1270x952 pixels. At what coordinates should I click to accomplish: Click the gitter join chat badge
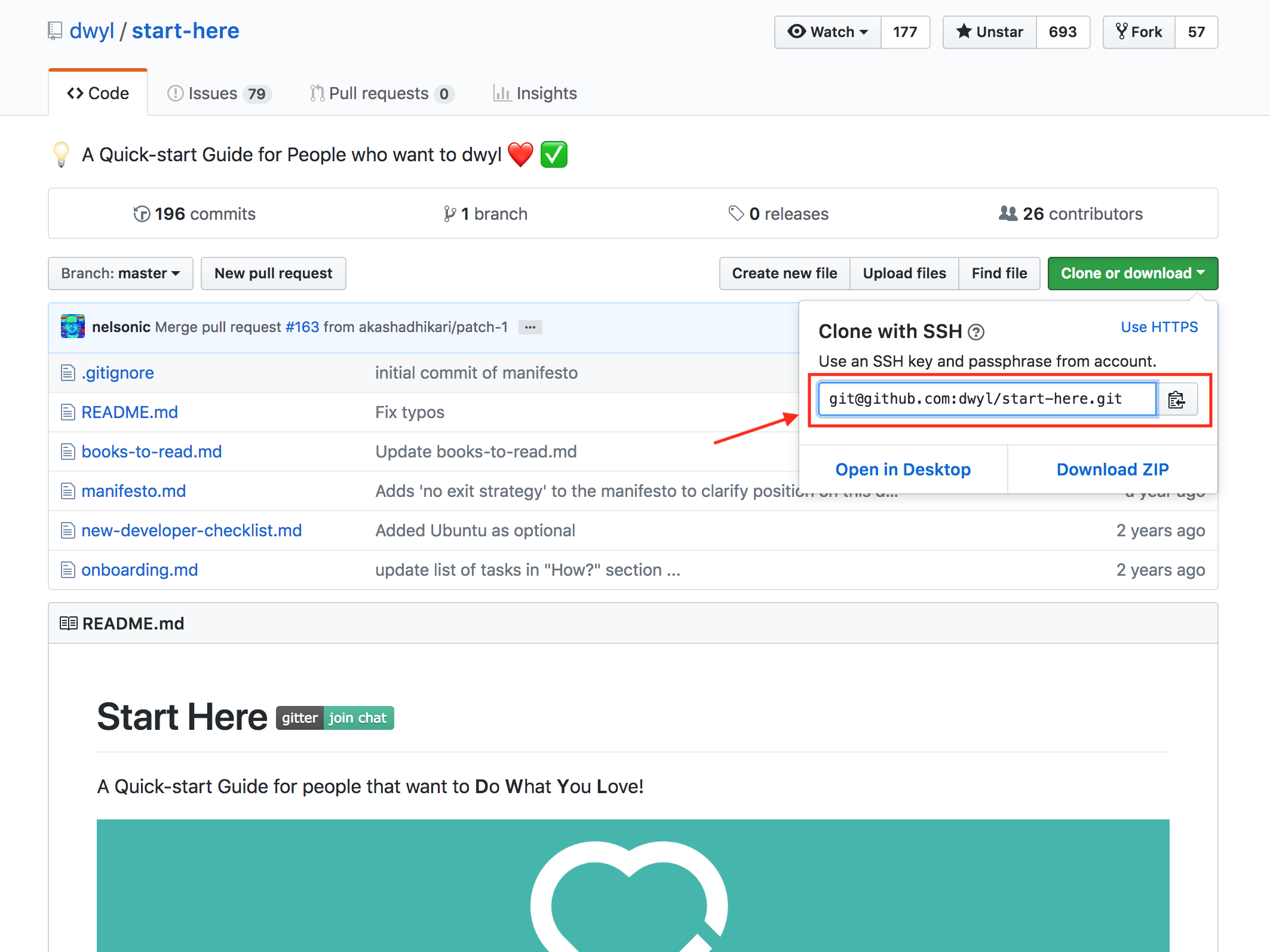pyautogui.click(x=335, y=718)
